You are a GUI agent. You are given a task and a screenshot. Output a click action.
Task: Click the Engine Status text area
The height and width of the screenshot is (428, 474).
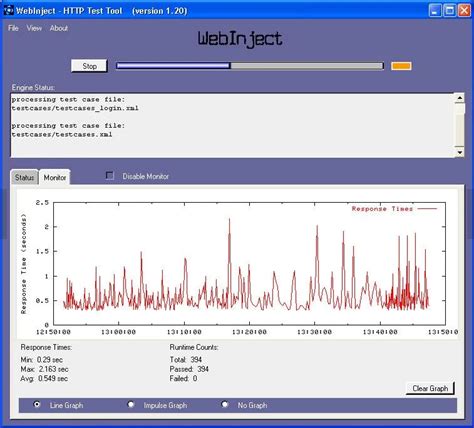point(233,125)
